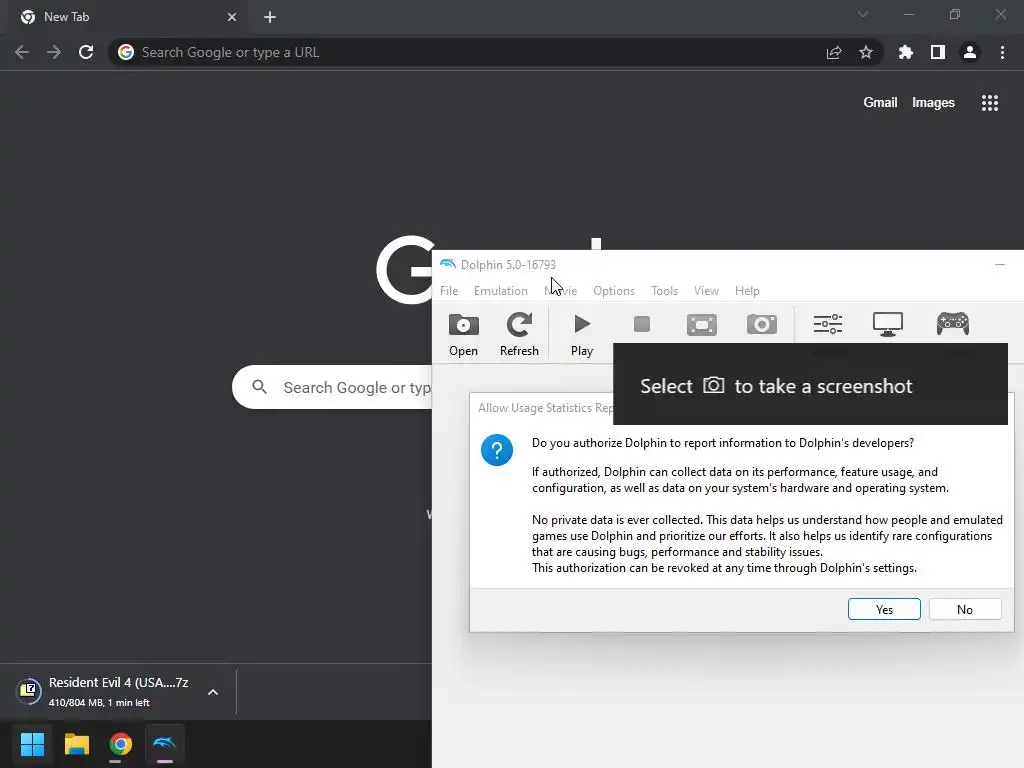Toggle Chrome side panel icon
1024x768 pixels.
(938, 52)
